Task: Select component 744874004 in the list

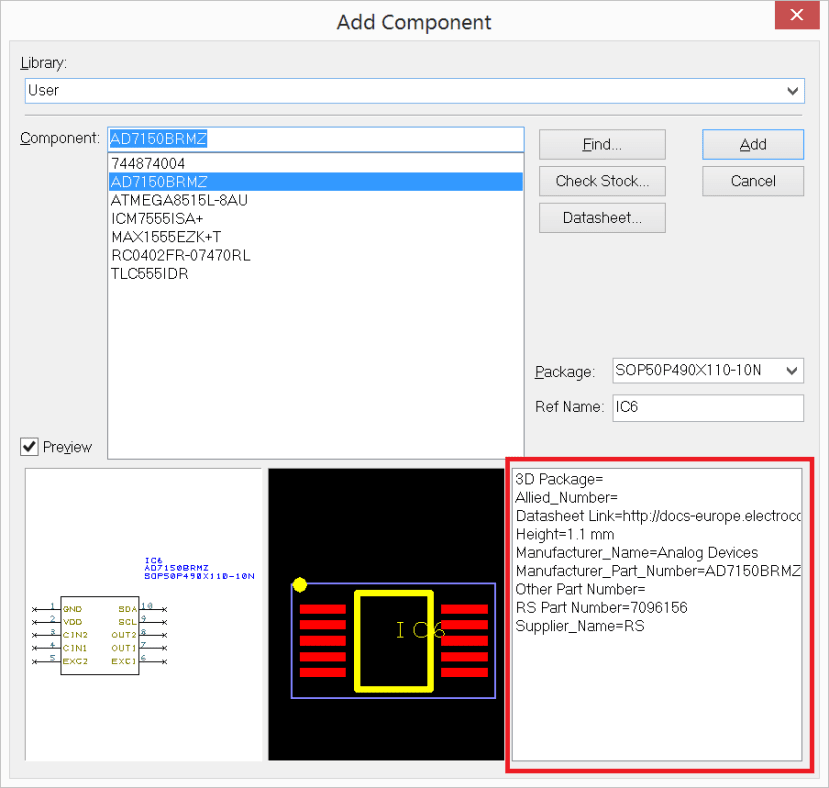Action: tap(316, 163)
